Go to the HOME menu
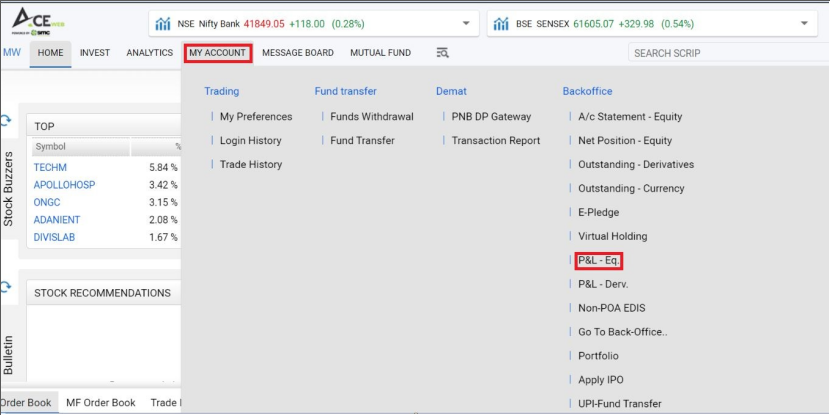Image resolution: width=830 pixels, height=415 pixels. click(50, 53)
